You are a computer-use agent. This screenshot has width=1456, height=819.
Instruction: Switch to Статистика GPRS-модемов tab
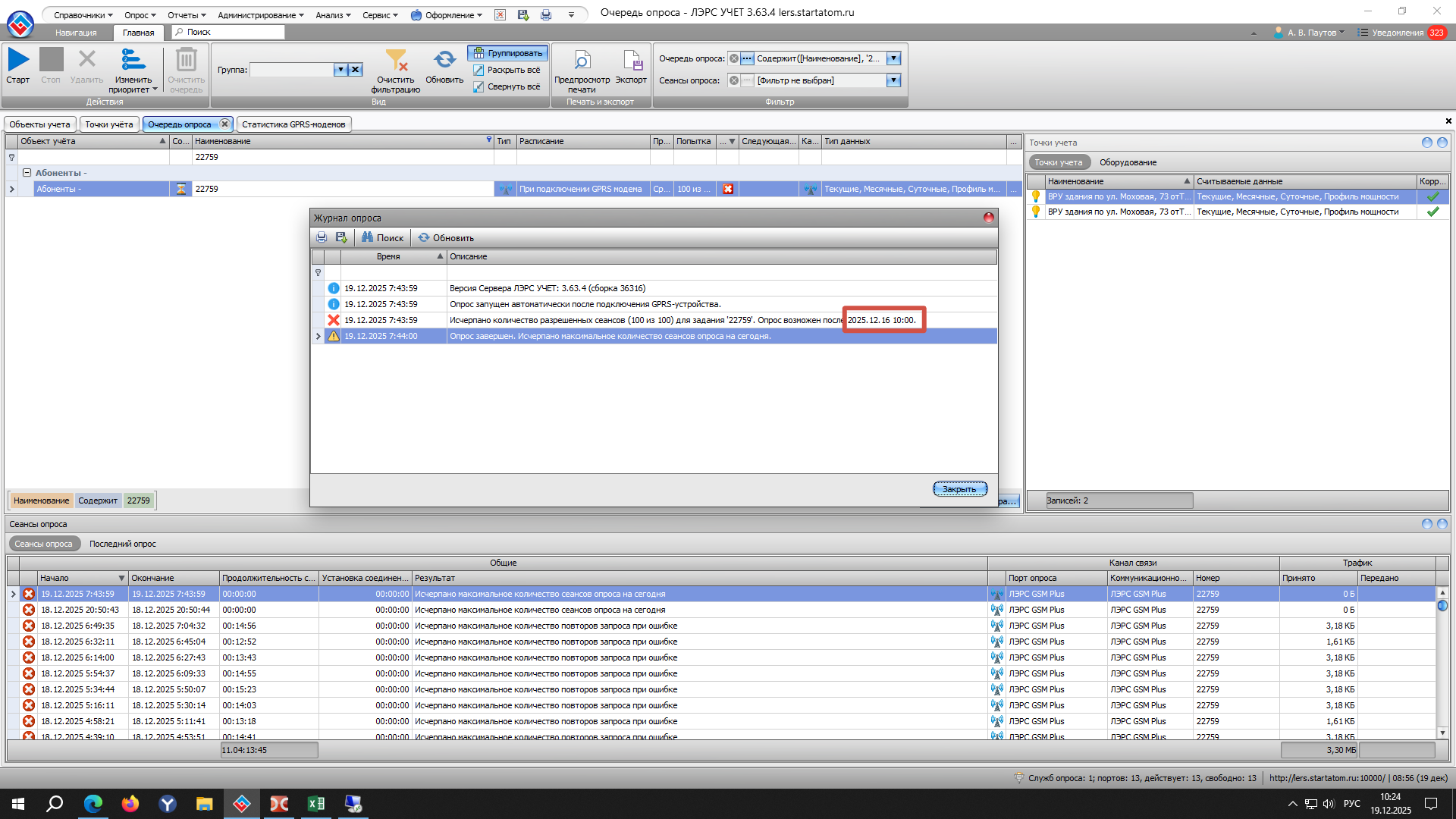(x=293, y=124)
